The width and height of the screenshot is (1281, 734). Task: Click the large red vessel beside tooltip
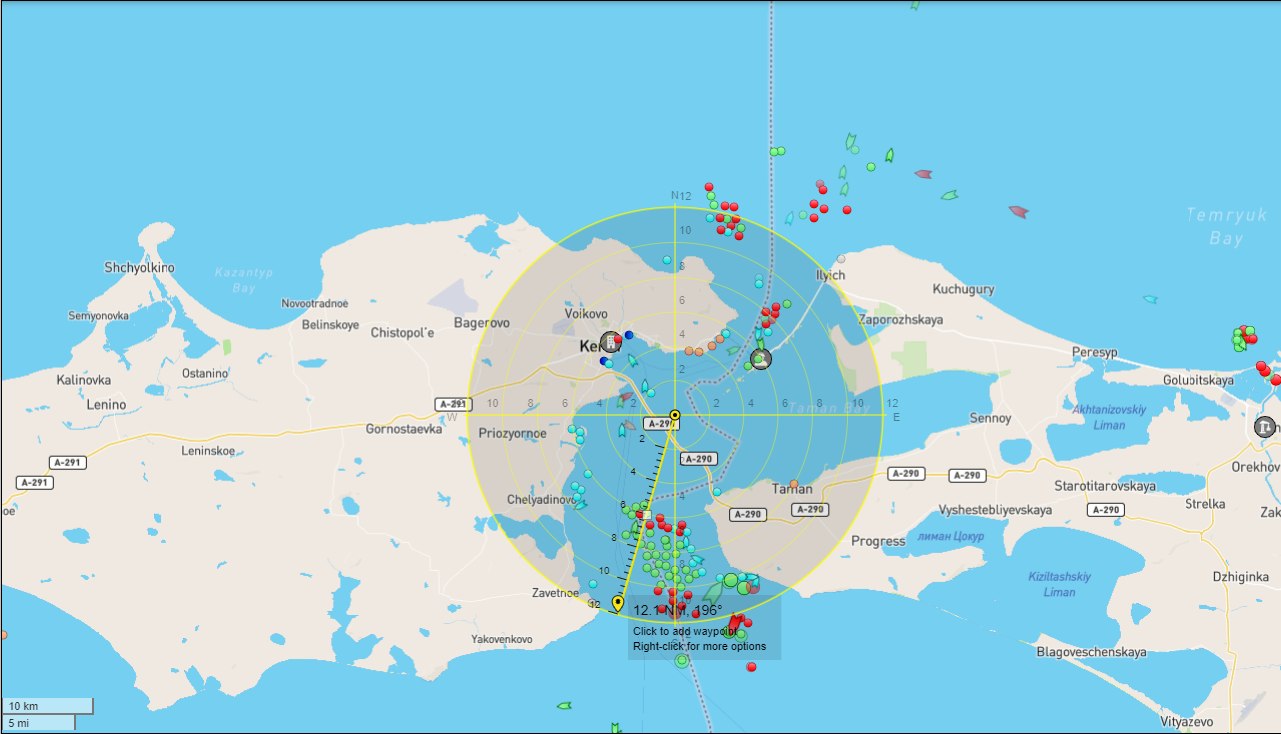pyautogui.click(x=737, y=623)
